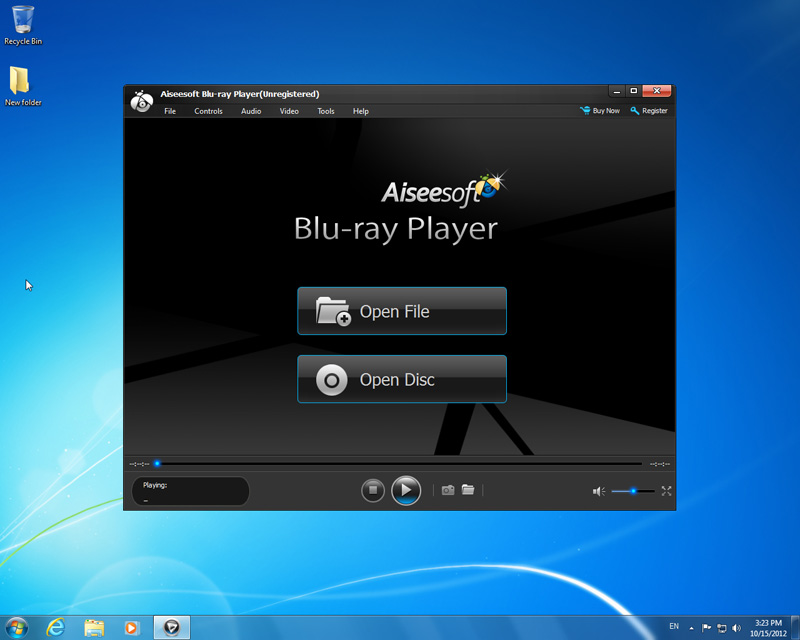800x640 pixels.
Task: Click the Buy Now cart link
Action: [600, 111]
